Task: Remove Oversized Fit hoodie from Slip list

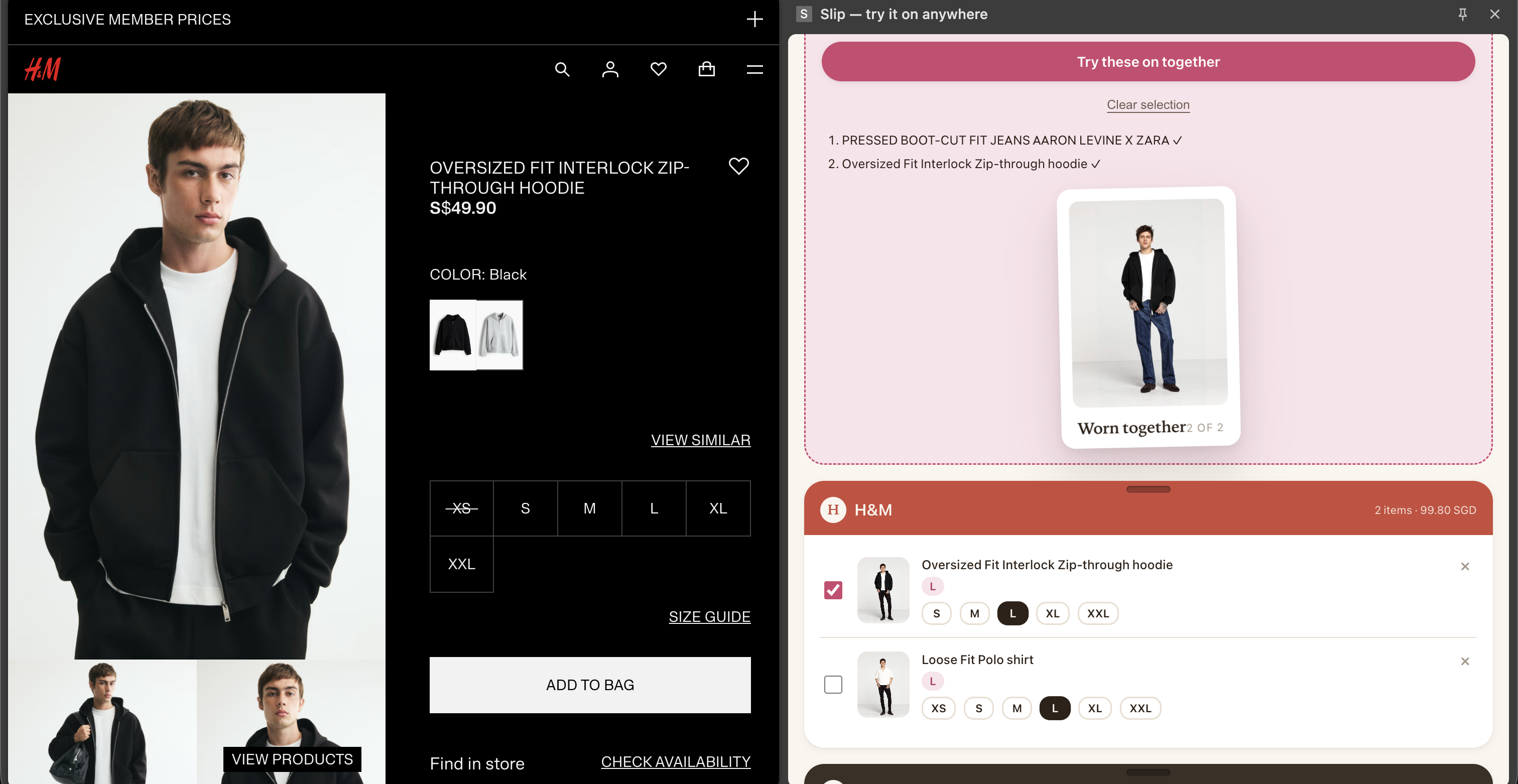Action: (x=1464, y=566)
